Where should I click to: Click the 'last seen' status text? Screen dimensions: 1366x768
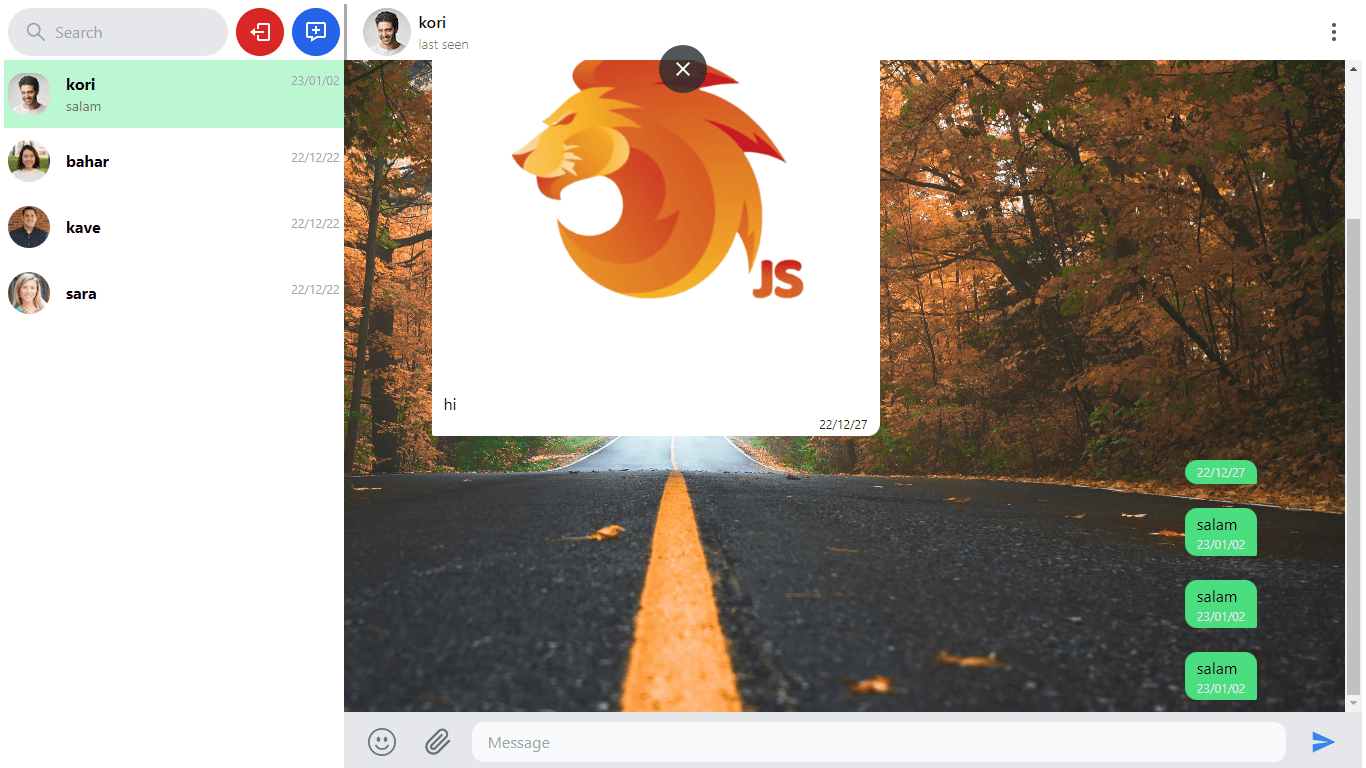pyautogui.click(x=444, y=44)
